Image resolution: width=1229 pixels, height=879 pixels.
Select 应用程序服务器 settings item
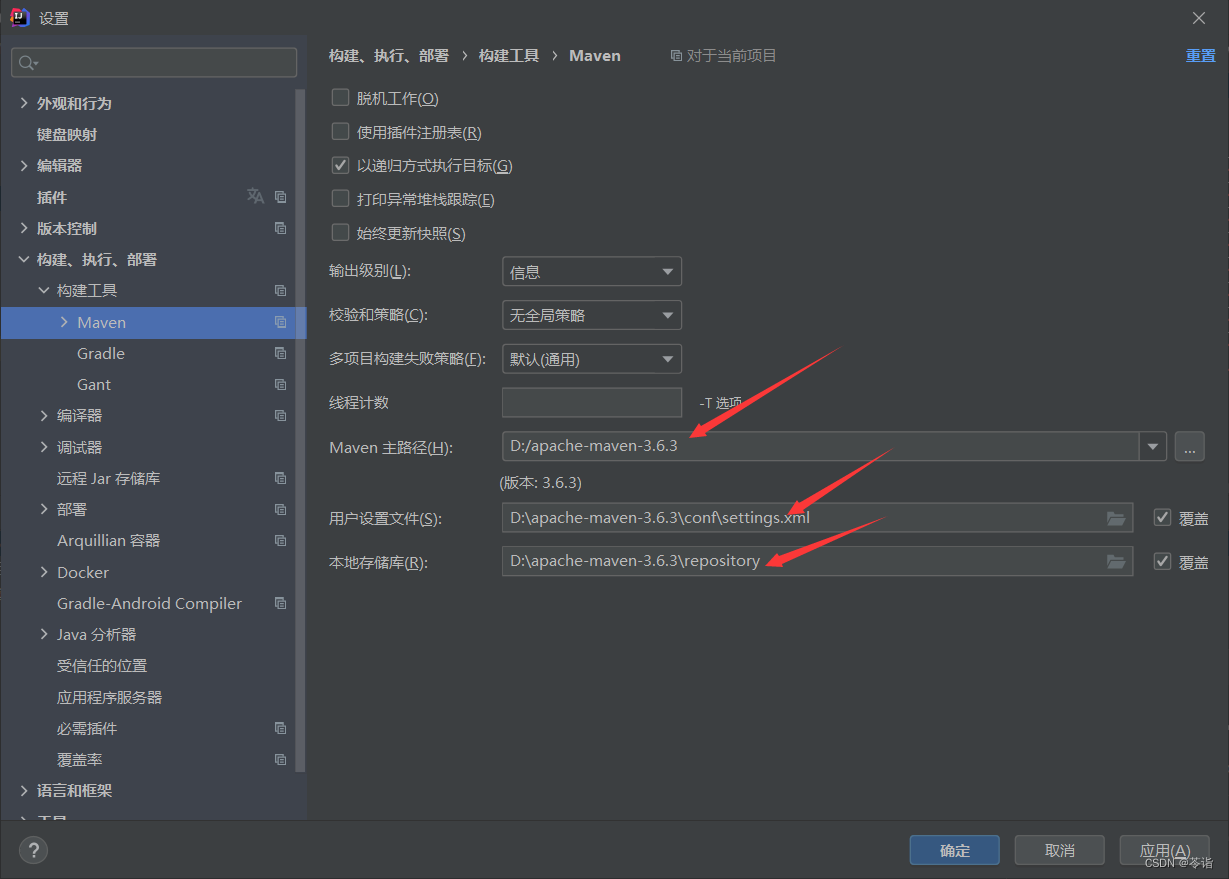110,697
